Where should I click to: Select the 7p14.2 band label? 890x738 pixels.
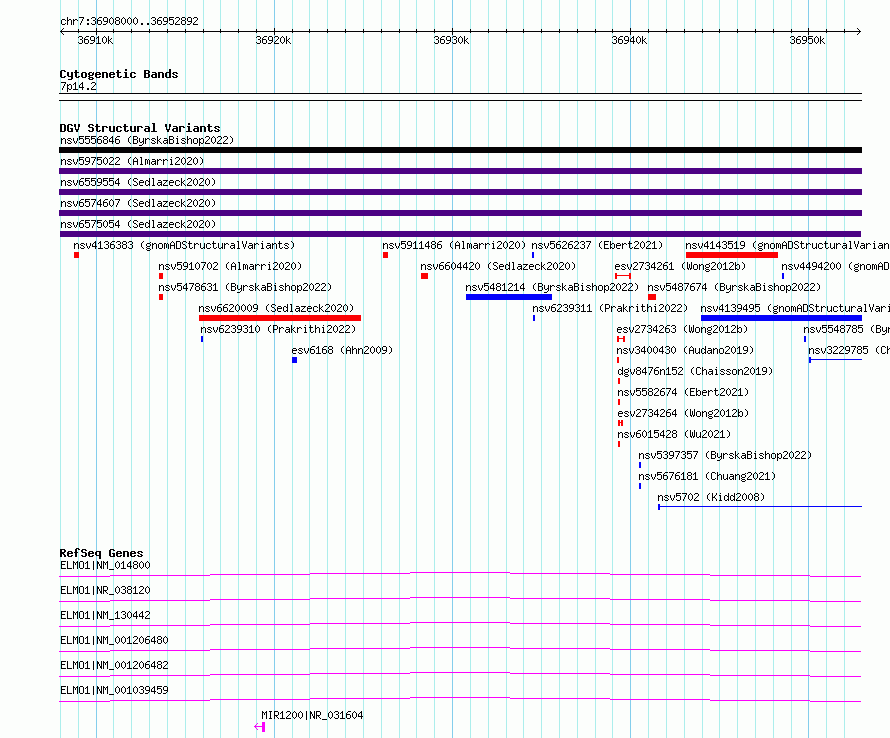click(78, 86)
